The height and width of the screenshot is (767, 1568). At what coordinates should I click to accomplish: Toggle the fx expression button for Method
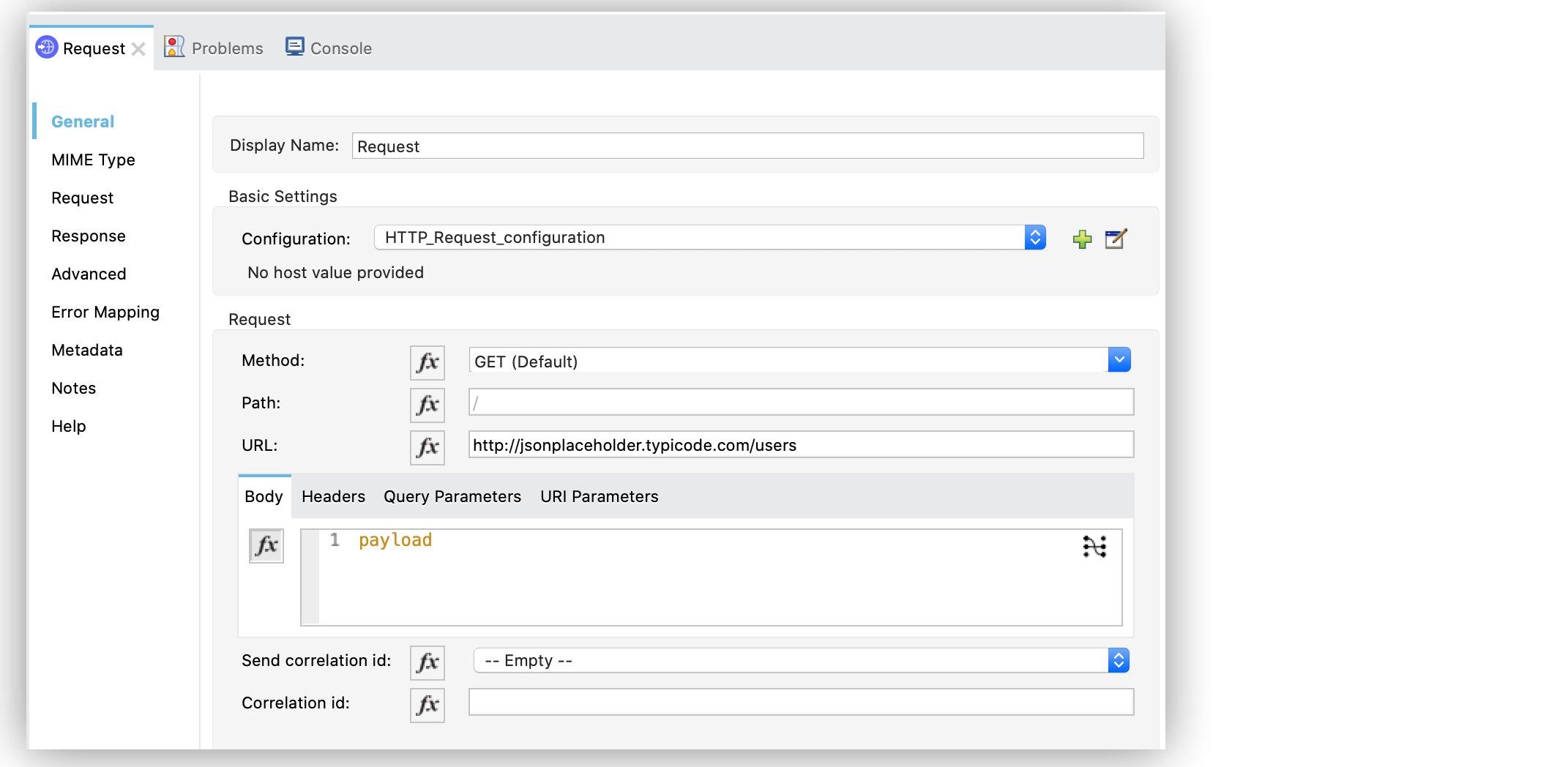point(428,362)
